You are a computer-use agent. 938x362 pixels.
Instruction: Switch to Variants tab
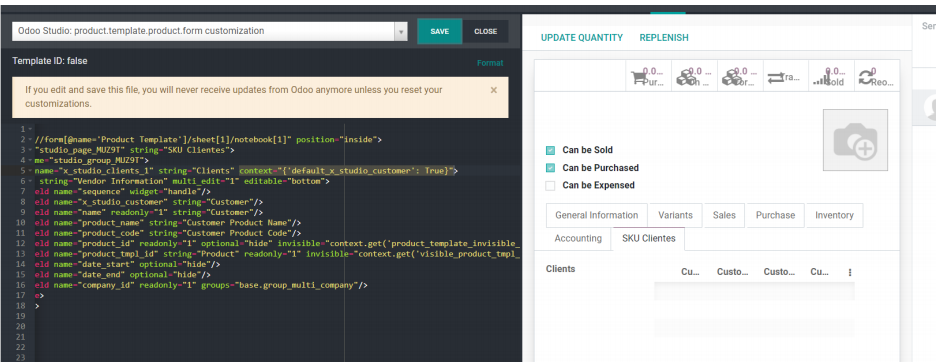[x=675, y=215]
